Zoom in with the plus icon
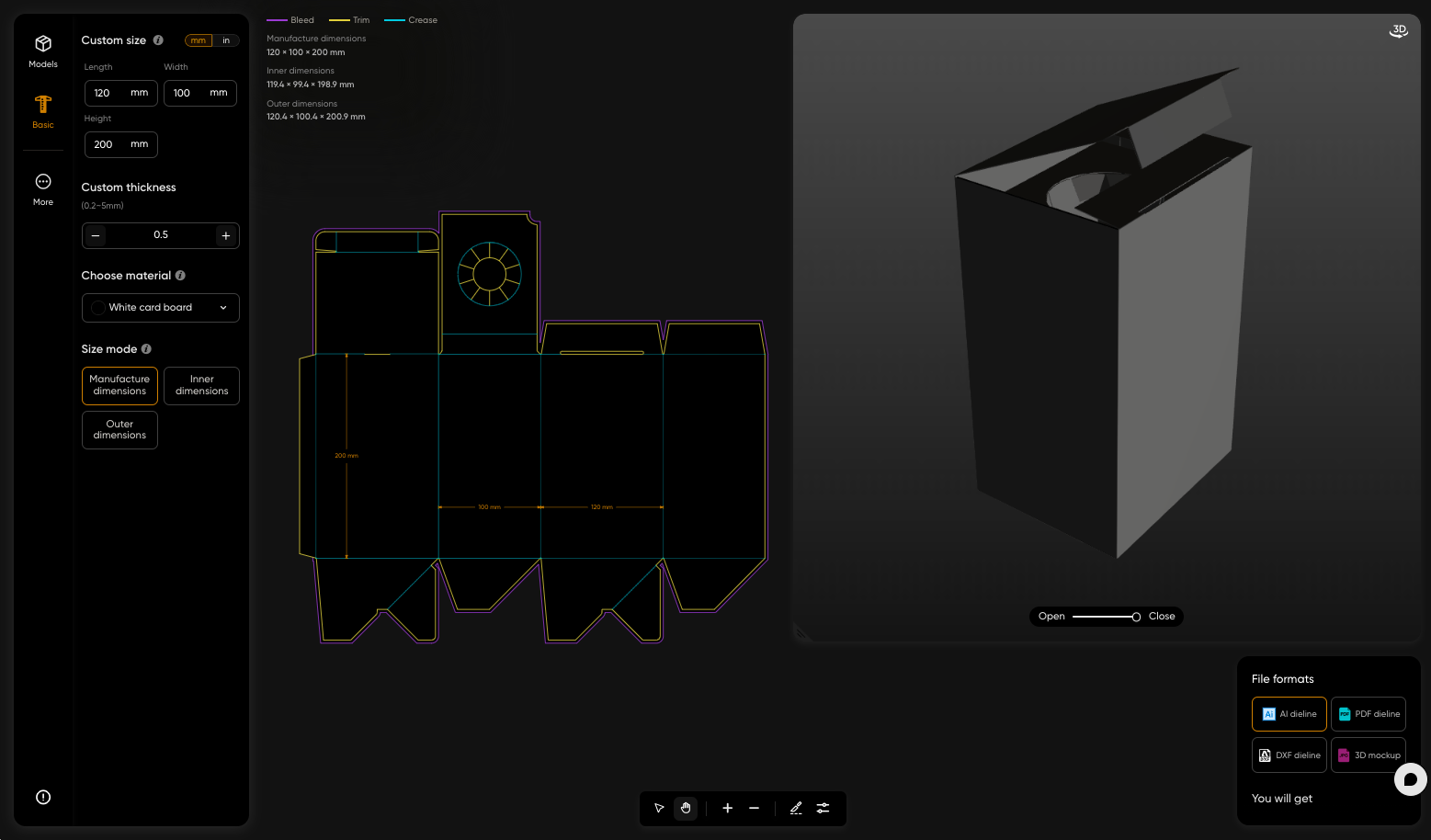The width and height of the screenshot is (1431, 840). pyautogui.click(x=727, y=809)
